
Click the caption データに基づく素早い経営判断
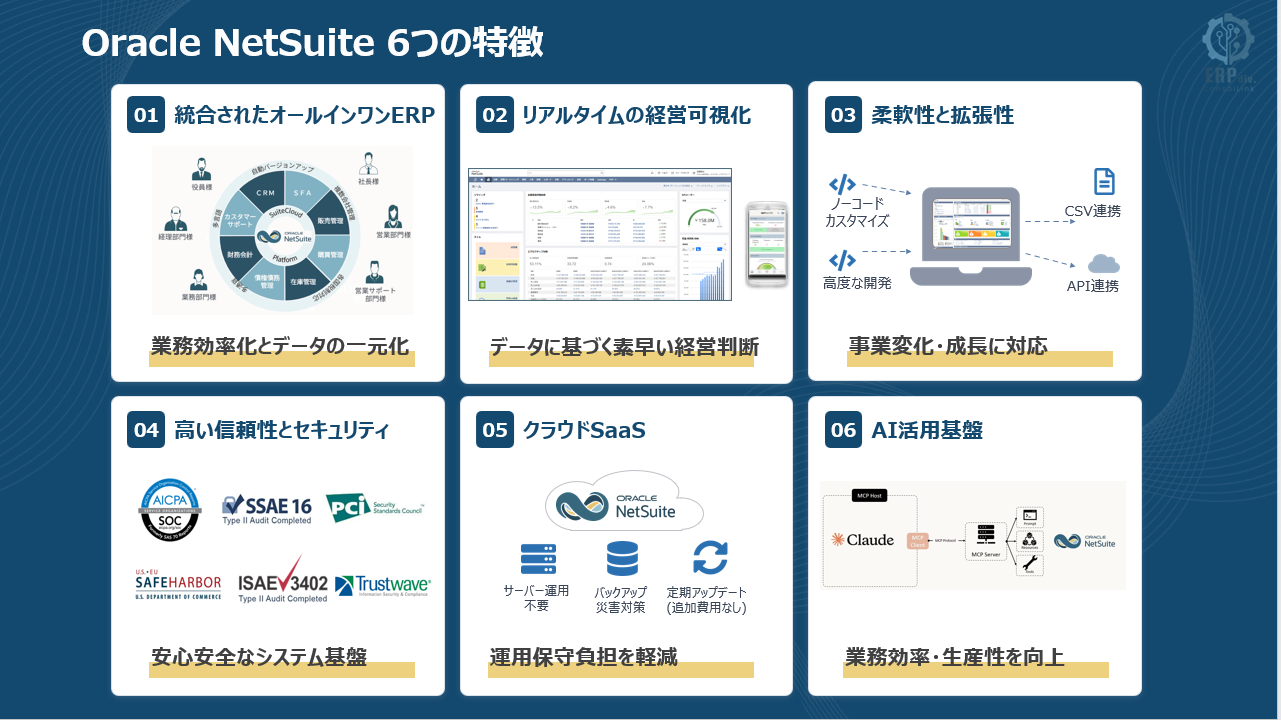point(624,347)
